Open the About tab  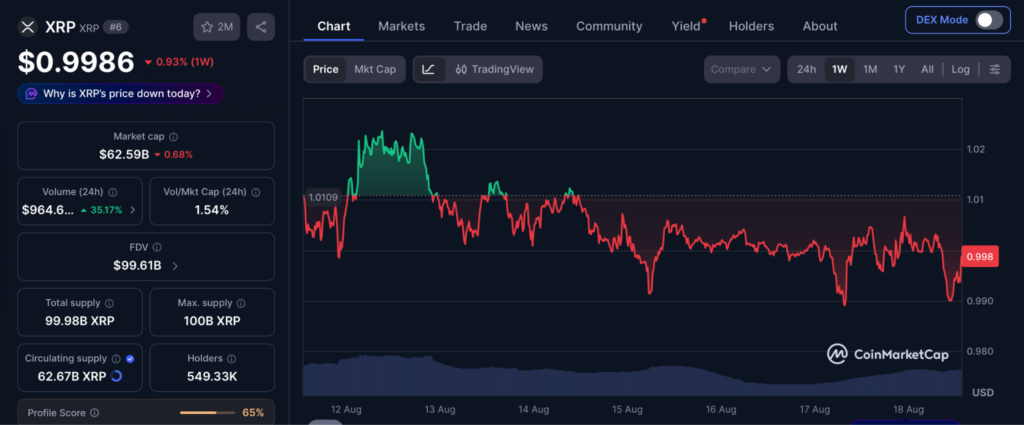tap(820, 26)
